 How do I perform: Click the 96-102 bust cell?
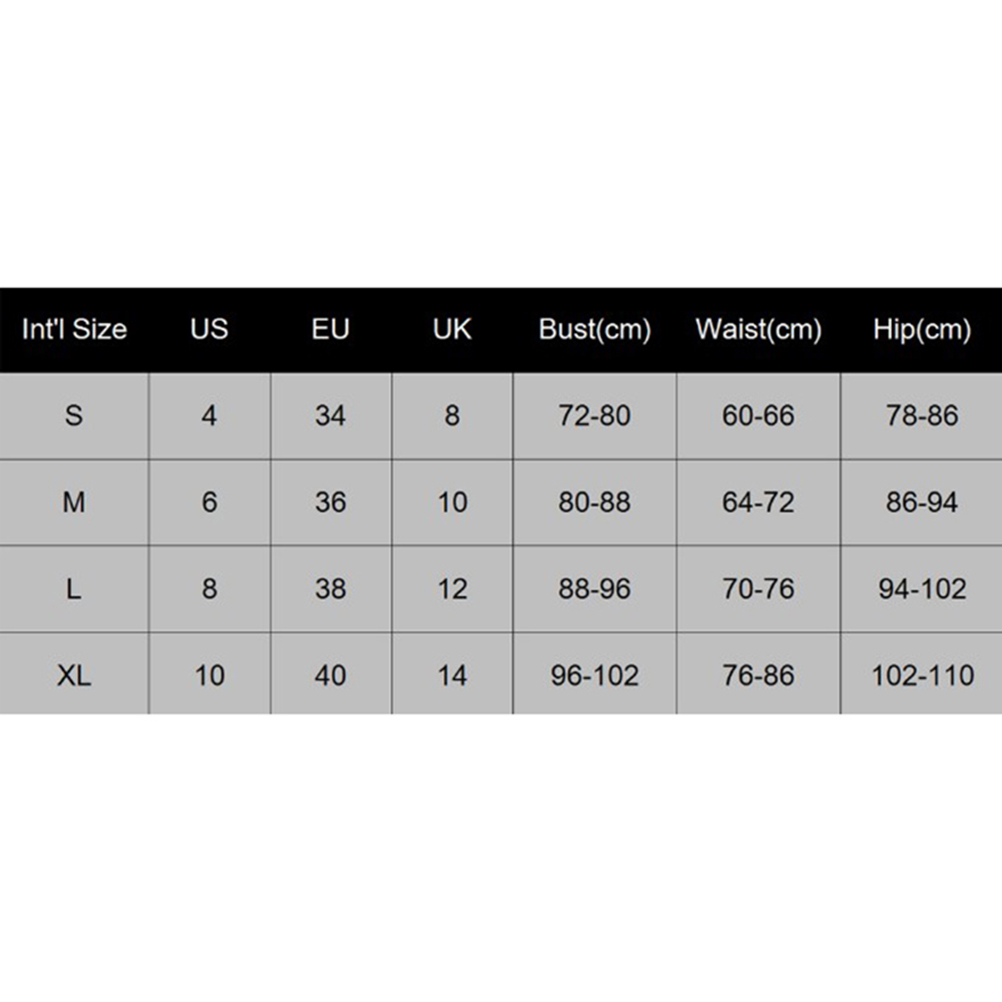click(594, 675)
